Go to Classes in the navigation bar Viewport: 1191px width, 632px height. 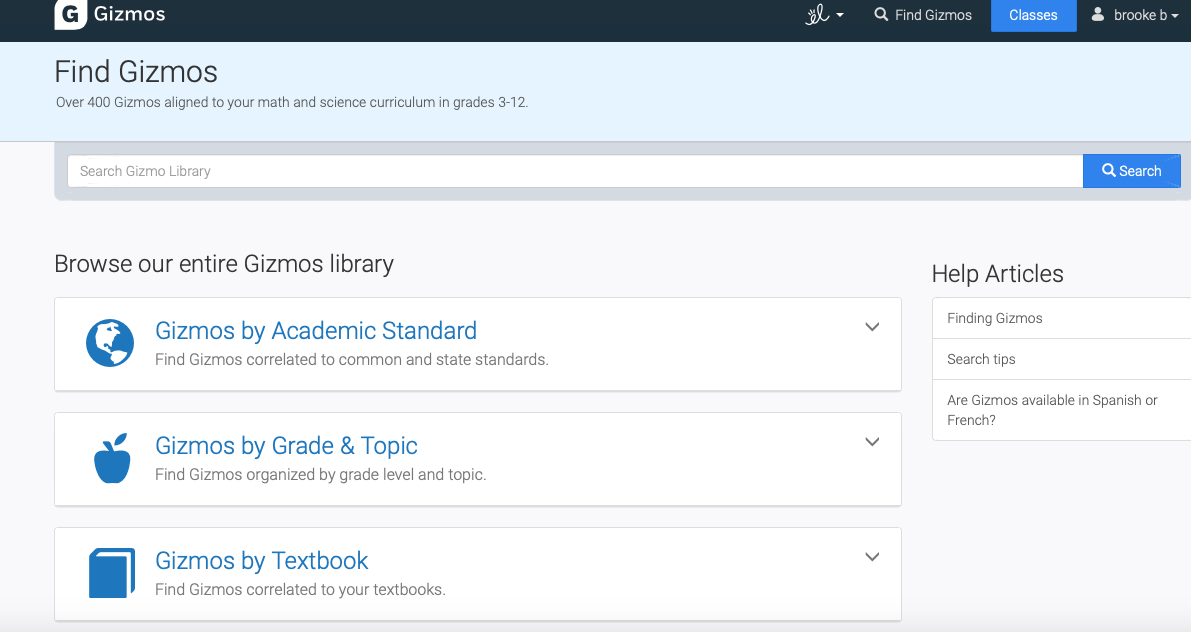[x=1033, y=15]
